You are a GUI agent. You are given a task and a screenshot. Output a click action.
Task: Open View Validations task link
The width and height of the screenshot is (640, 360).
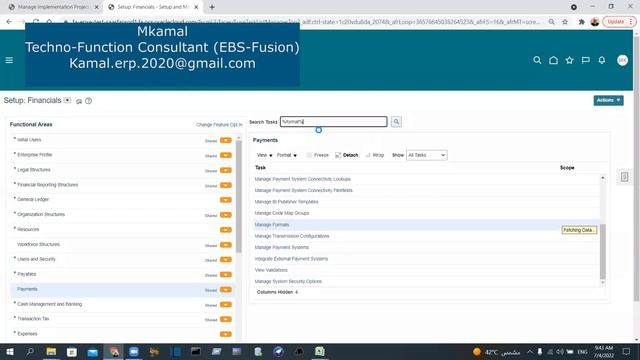271,270
